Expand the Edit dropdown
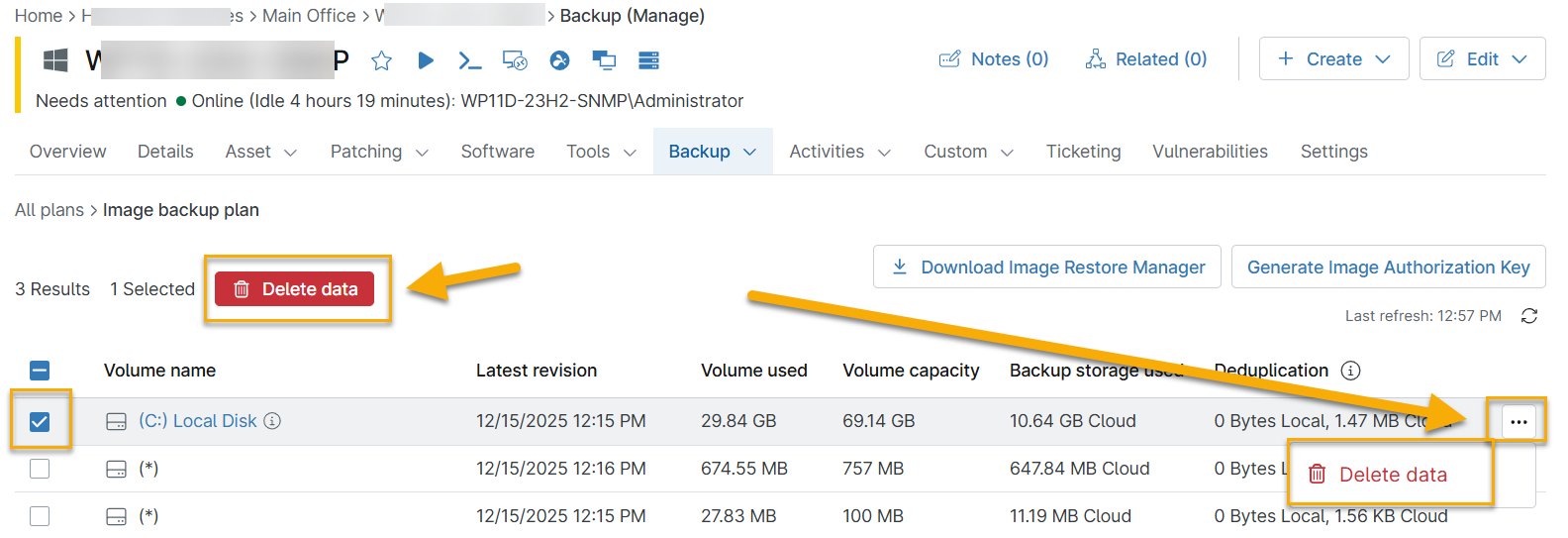The width and height of the screenshot is (1568, 538). pyautogui.click(x=1482, y=59)
